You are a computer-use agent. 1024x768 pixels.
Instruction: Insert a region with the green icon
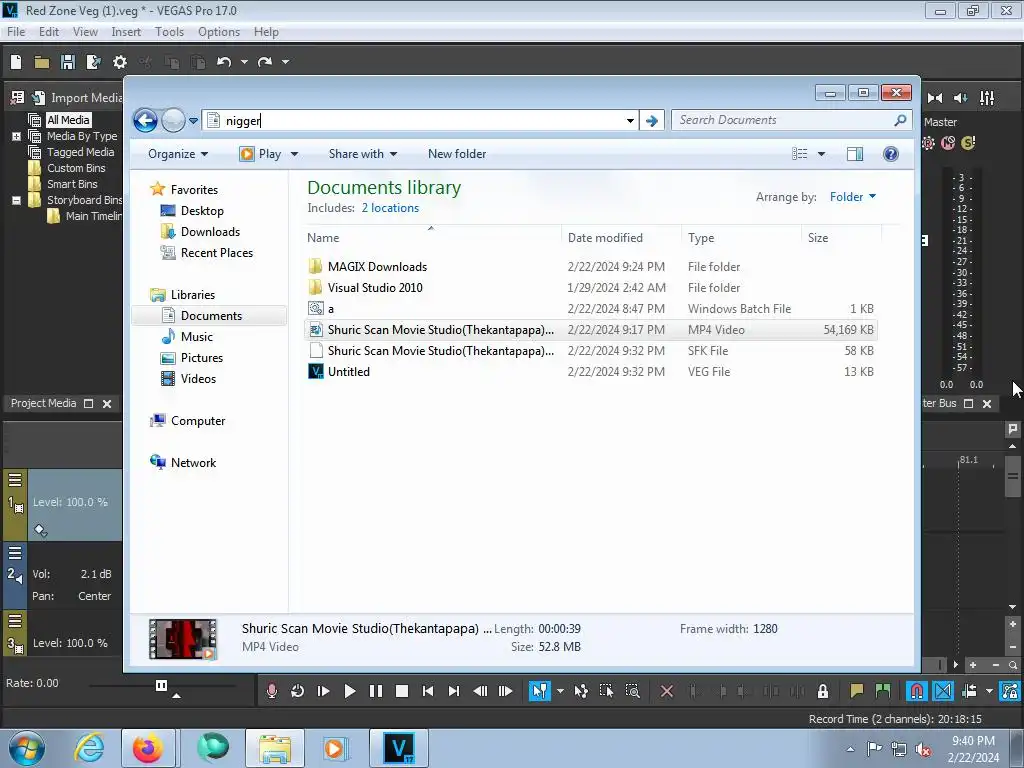click(883, 691)
